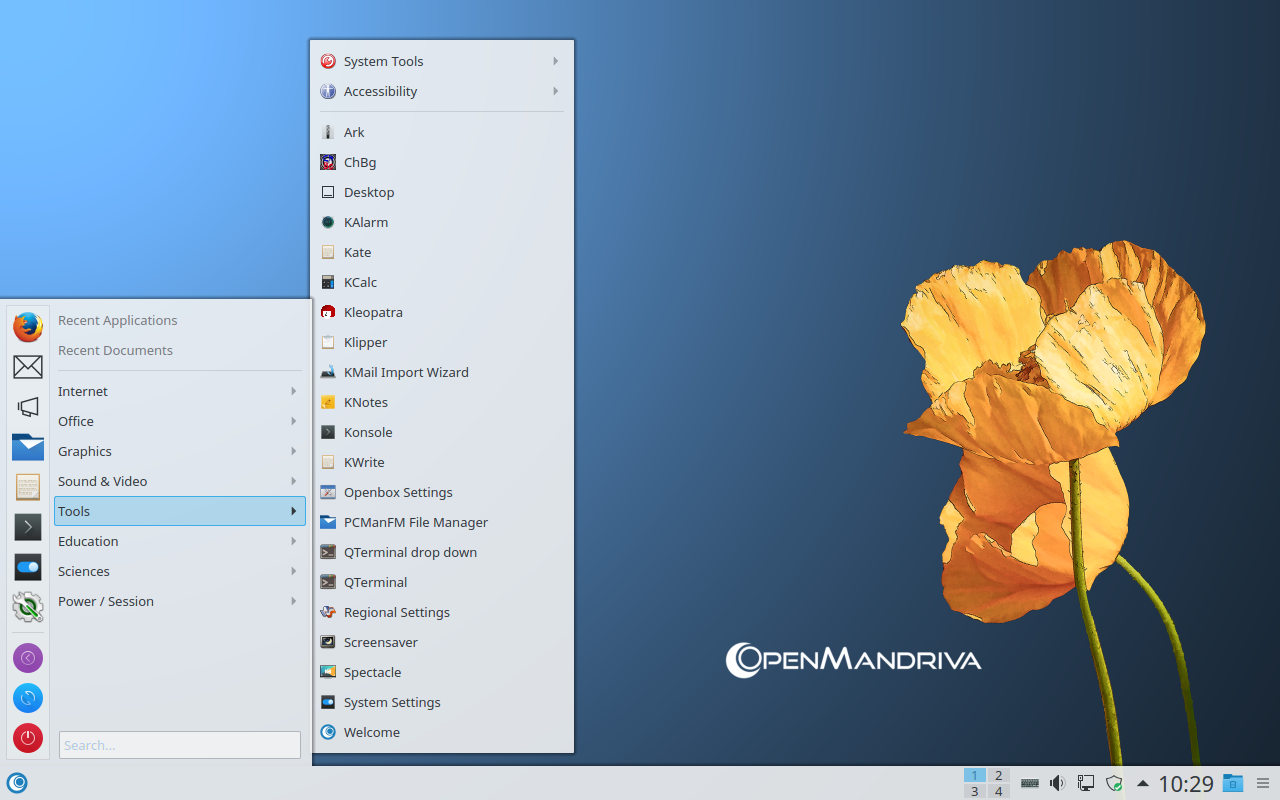
Task: Show hidden tray icons with the arrow
Action: click(x=1143, y=783)
